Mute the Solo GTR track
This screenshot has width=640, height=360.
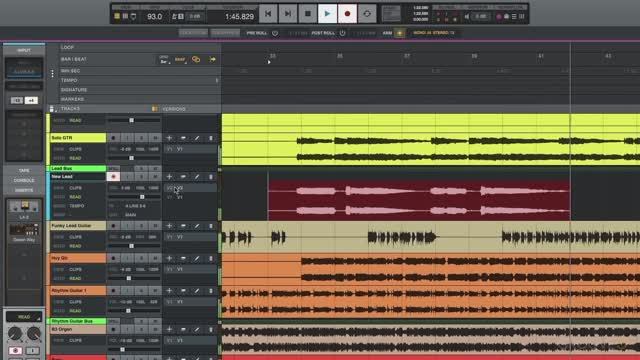point(155,138)
